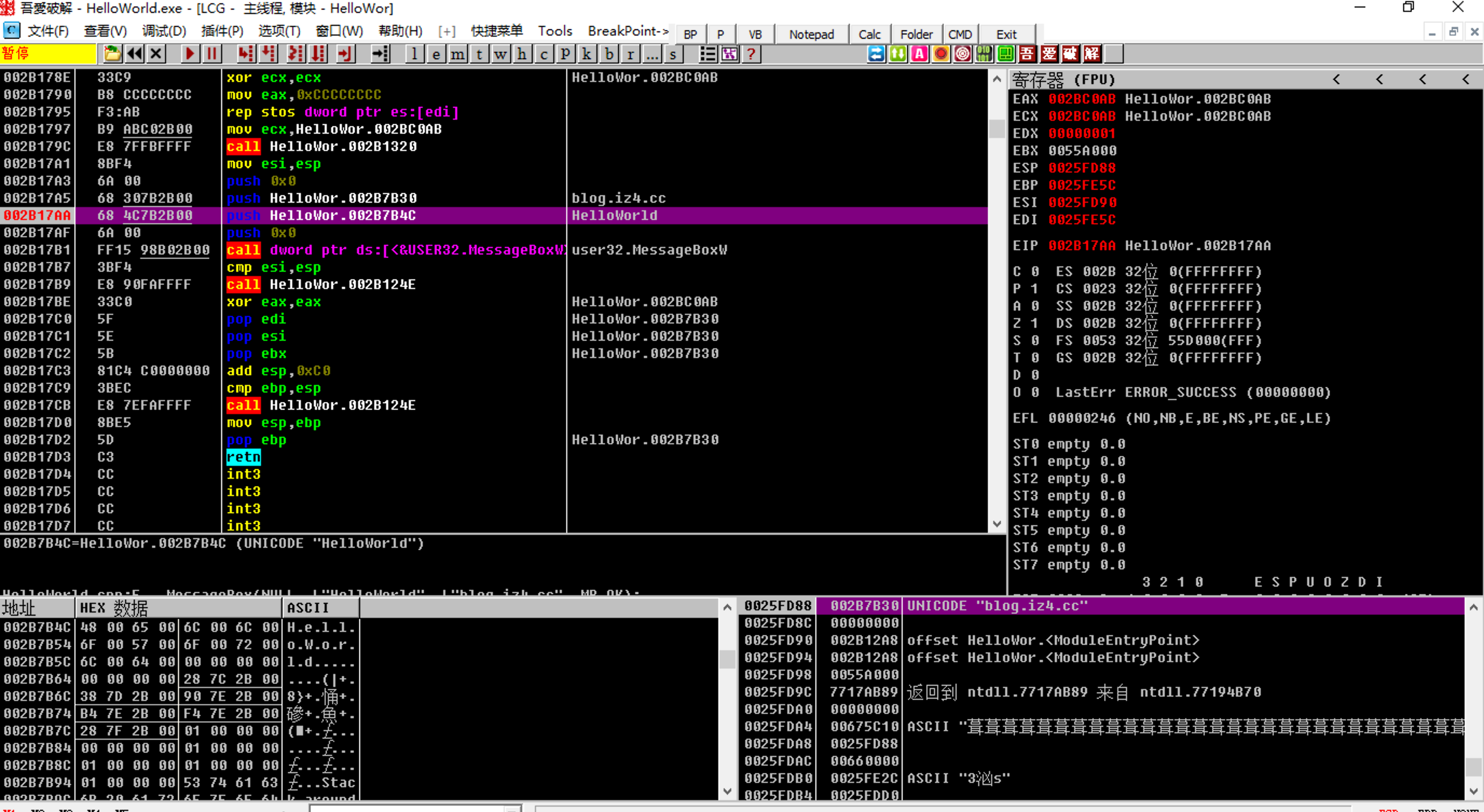Open the Tools menu

tap(555, 31)
